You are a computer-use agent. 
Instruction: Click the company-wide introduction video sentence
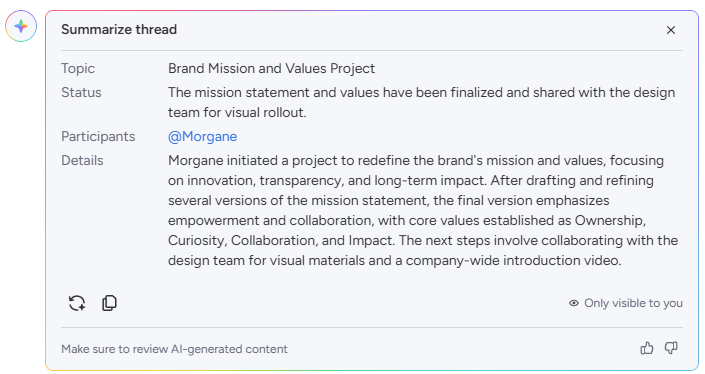[423, 250]
